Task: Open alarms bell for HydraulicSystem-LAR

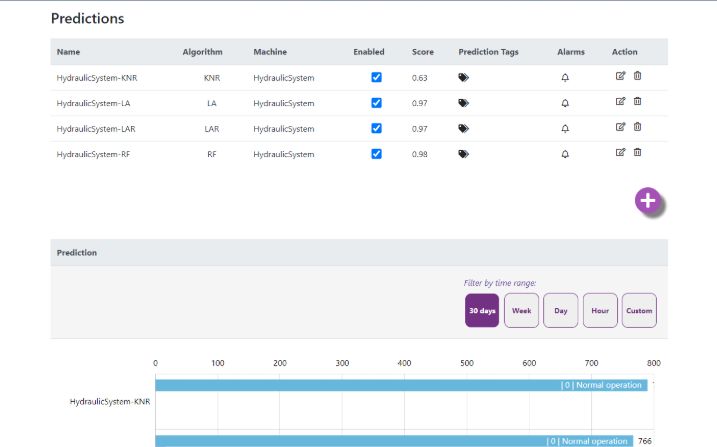Action: point(565,128)
